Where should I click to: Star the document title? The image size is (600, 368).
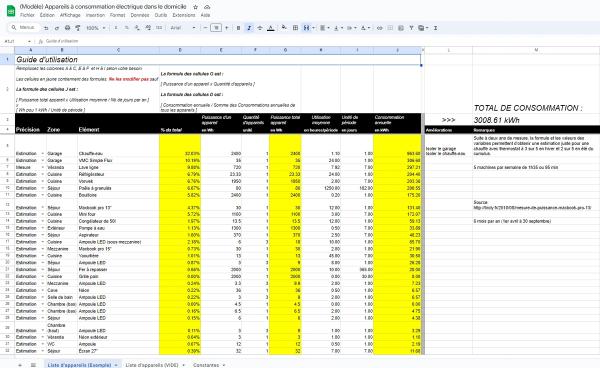click(x=196, y=7)
